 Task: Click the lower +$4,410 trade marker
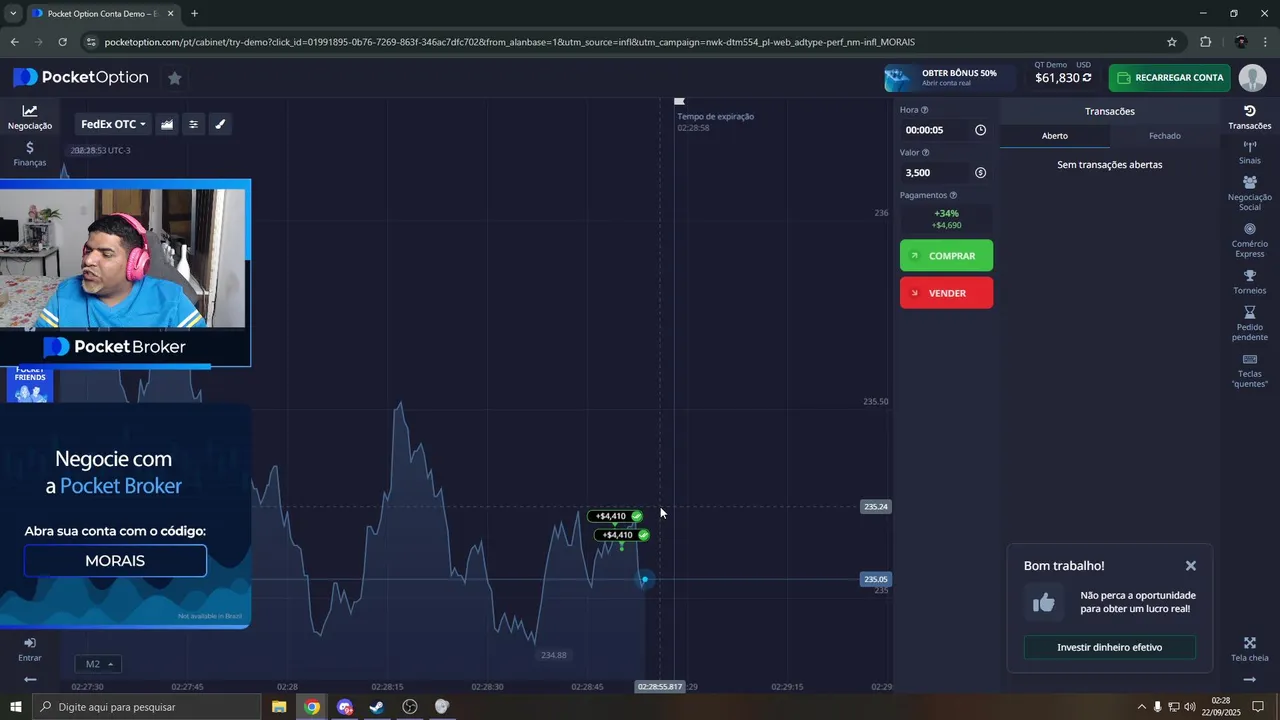[622, 535]
